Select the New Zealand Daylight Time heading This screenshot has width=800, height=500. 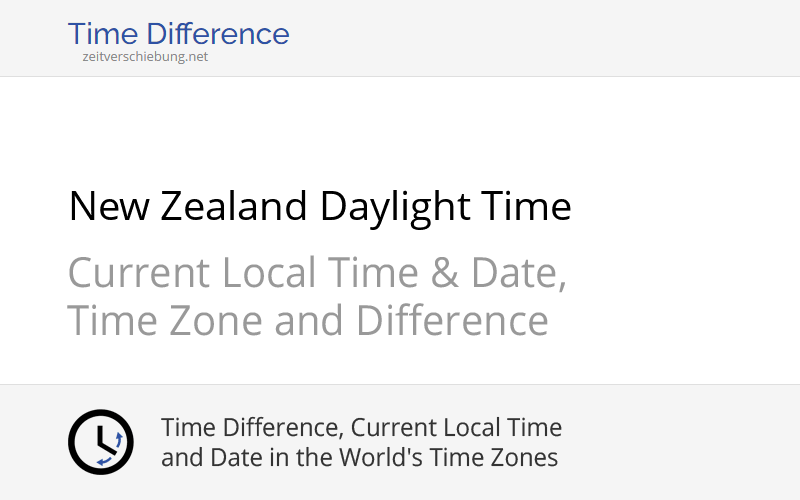[x=319, y=207]
